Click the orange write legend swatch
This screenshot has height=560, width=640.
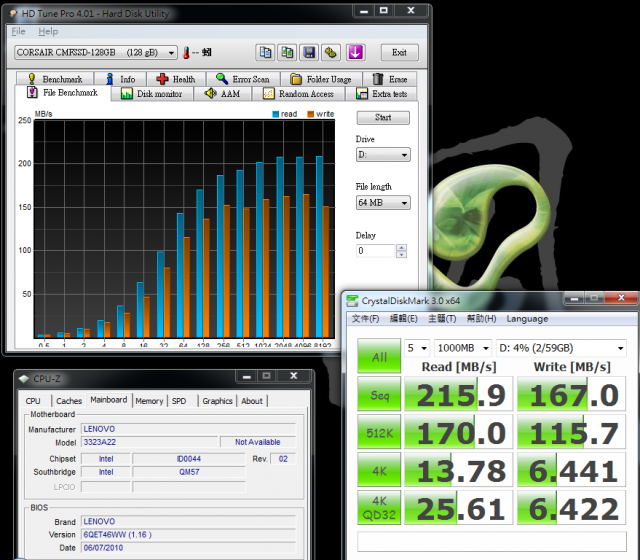coord(311,114)
